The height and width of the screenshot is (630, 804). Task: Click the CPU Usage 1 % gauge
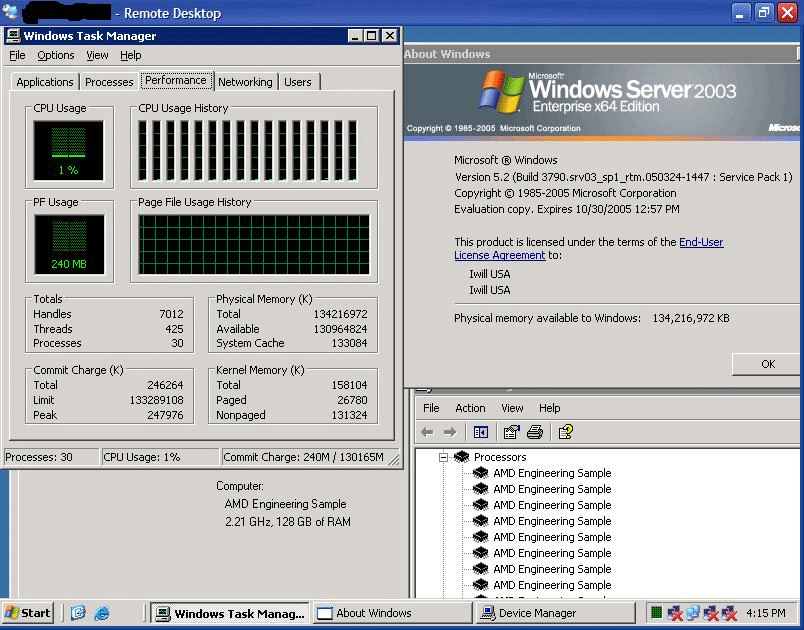69,150
